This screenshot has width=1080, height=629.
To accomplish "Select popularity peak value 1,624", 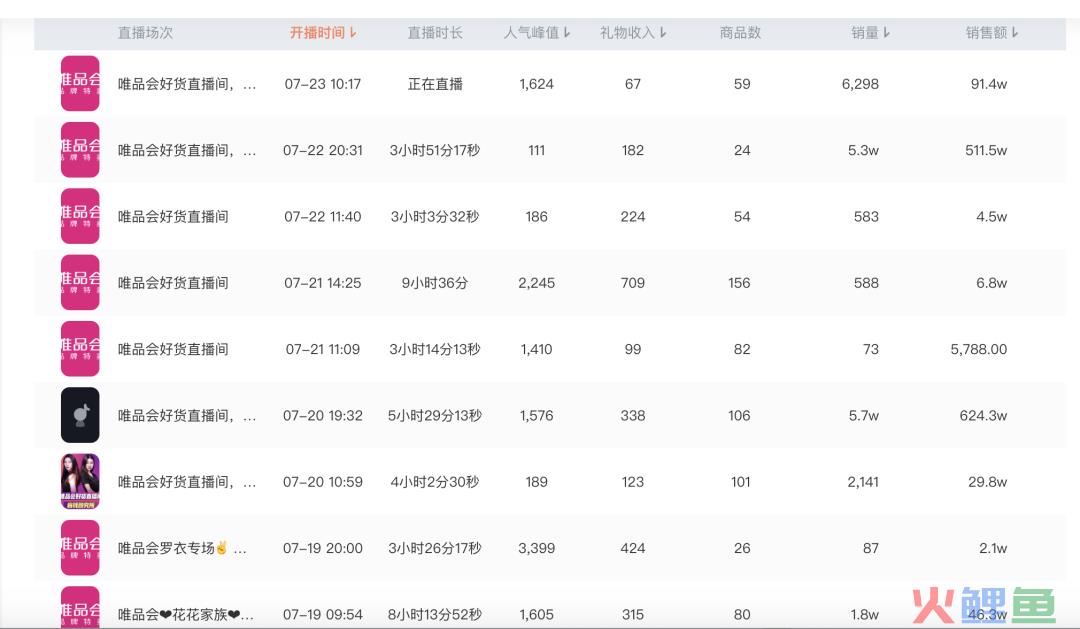I will (537, 84).
